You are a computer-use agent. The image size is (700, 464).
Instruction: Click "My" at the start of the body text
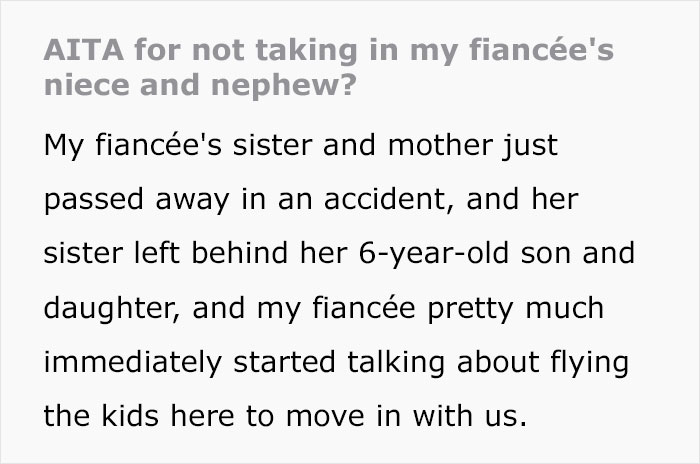[63, 146]
